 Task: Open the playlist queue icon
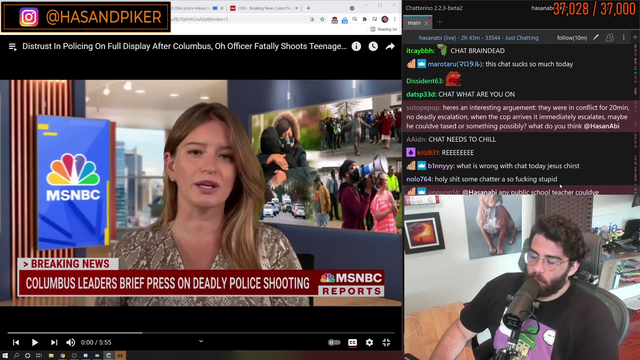(x=12, y=47)
